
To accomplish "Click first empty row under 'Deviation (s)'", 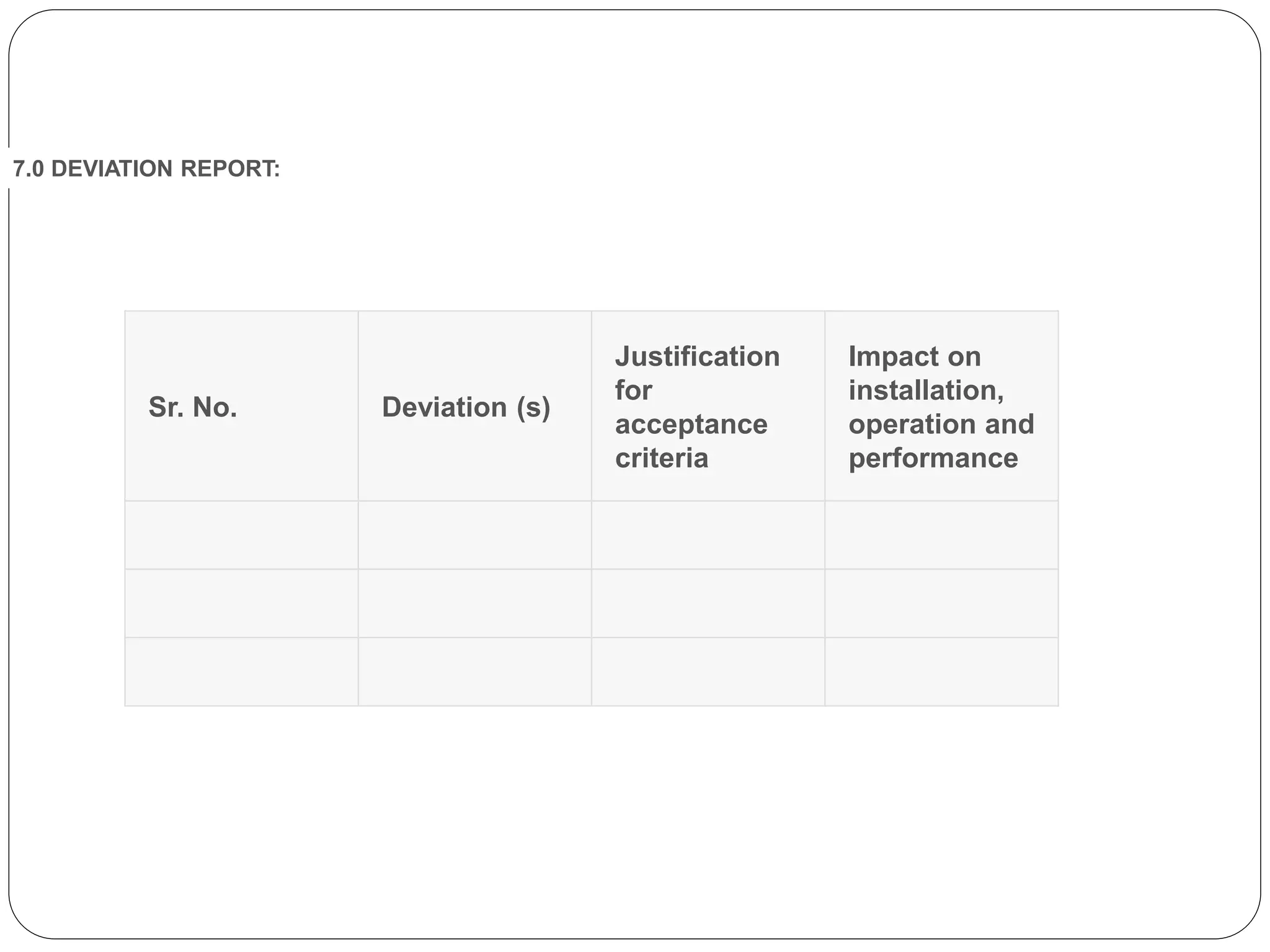I will (474, 535).
